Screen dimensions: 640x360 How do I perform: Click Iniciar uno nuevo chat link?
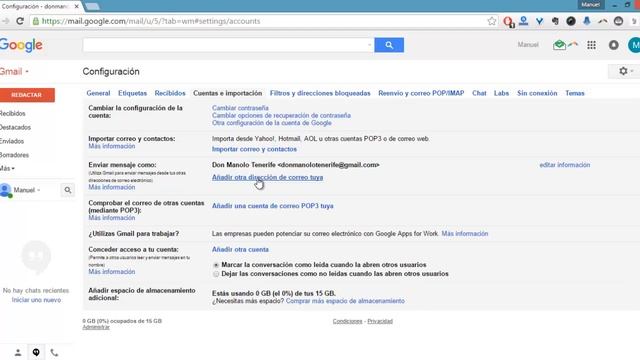click(x=36, y=300)
